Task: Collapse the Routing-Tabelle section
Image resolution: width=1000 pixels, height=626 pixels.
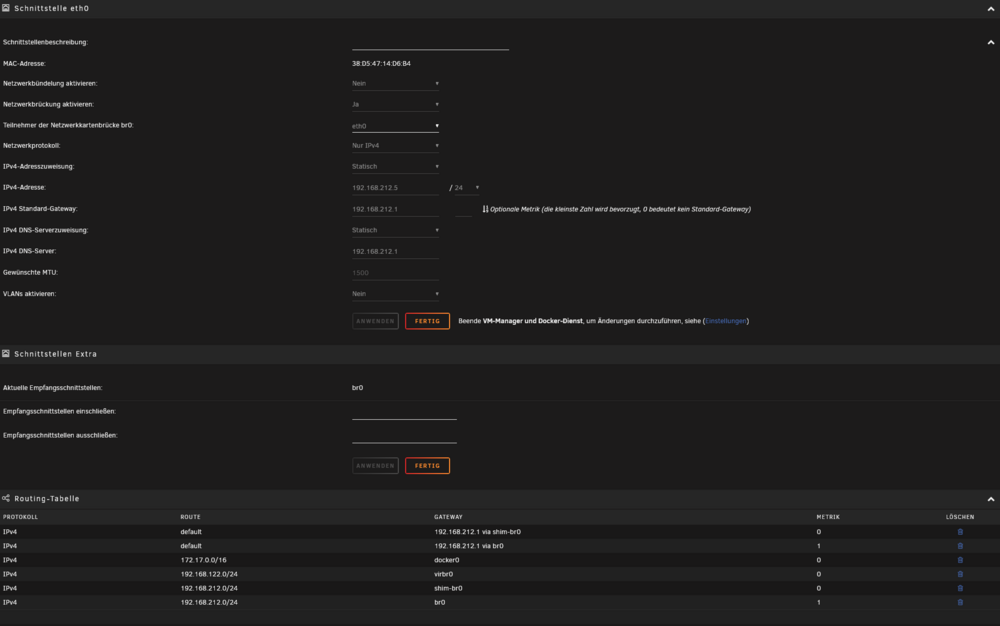Action: click(x=990, y=499)
